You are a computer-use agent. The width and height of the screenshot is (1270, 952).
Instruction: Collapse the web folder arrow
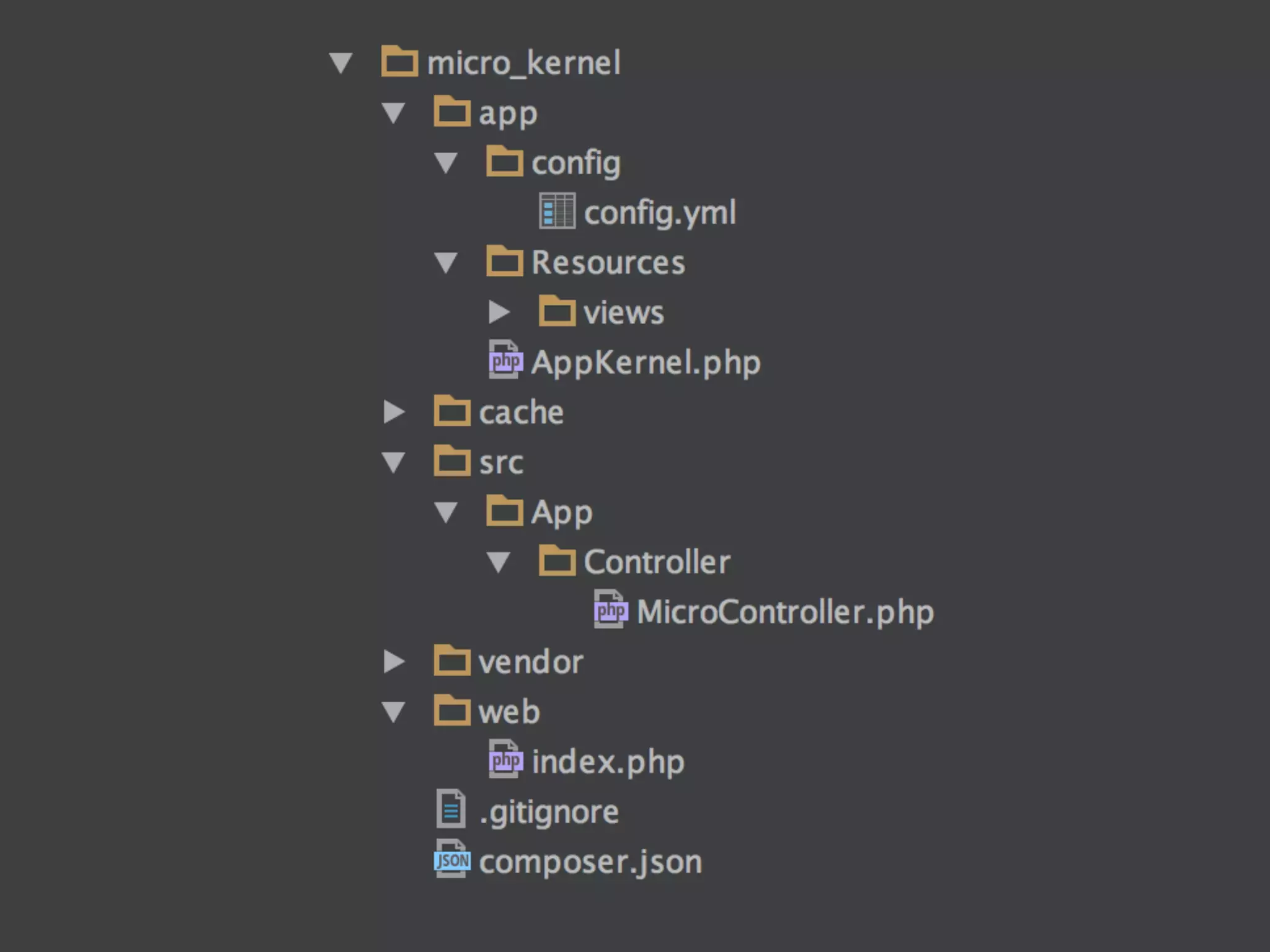394,712
